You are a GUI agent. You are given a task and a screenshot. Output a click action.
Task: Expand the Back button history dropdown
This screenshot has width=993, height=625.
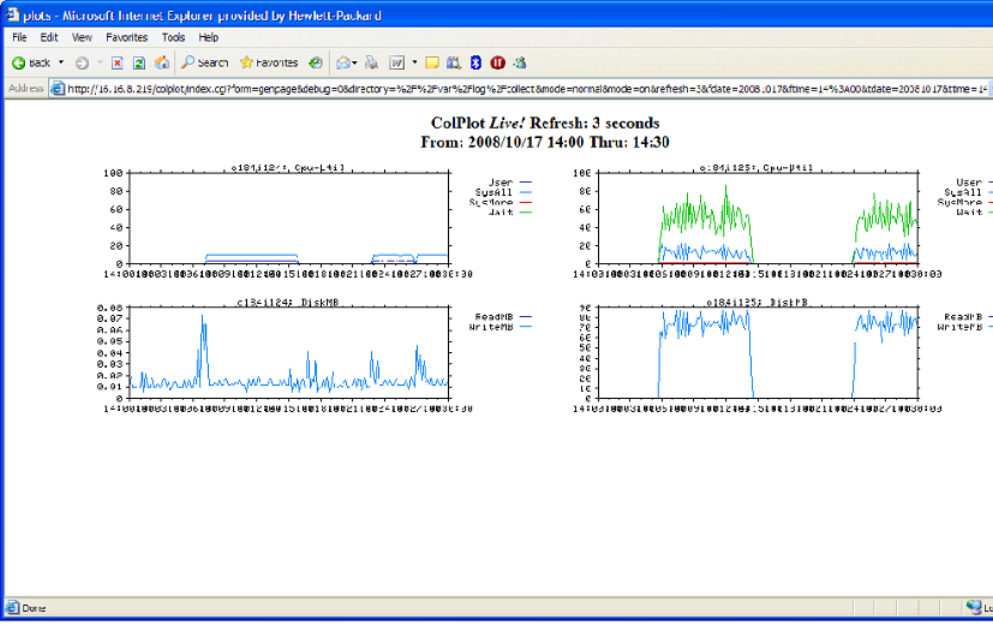click(61, 62)
